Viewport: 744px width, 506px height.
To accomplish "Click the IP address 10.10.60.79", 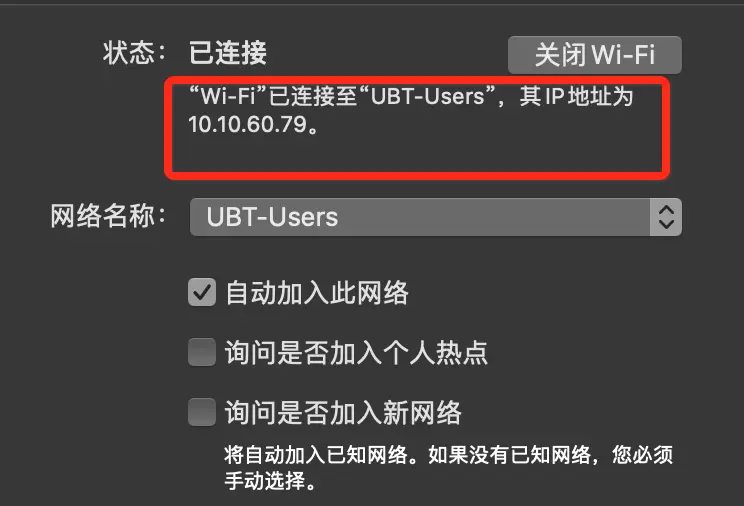I will tap(248, 125).
